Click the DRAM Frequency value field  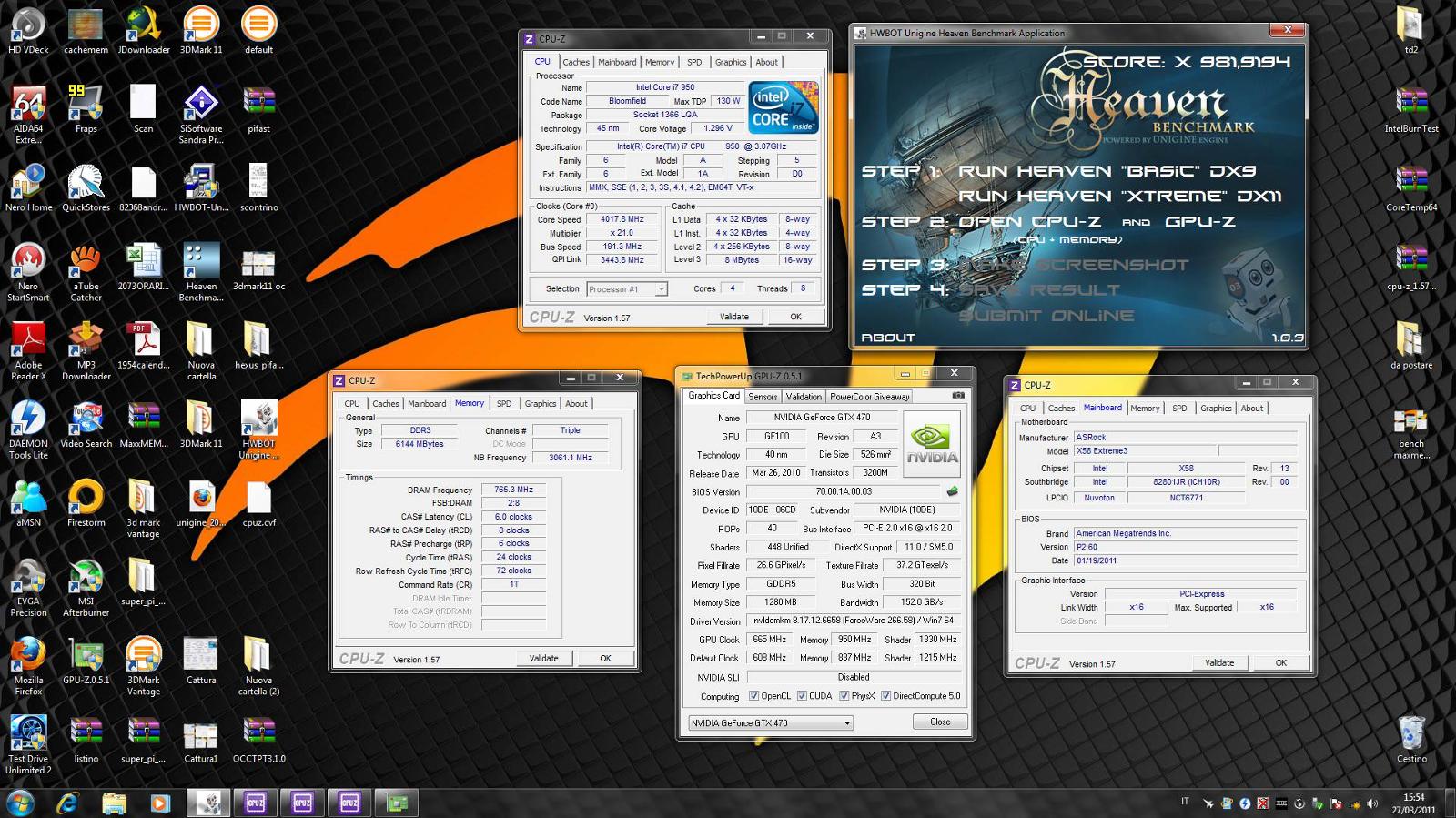(513, 490)
